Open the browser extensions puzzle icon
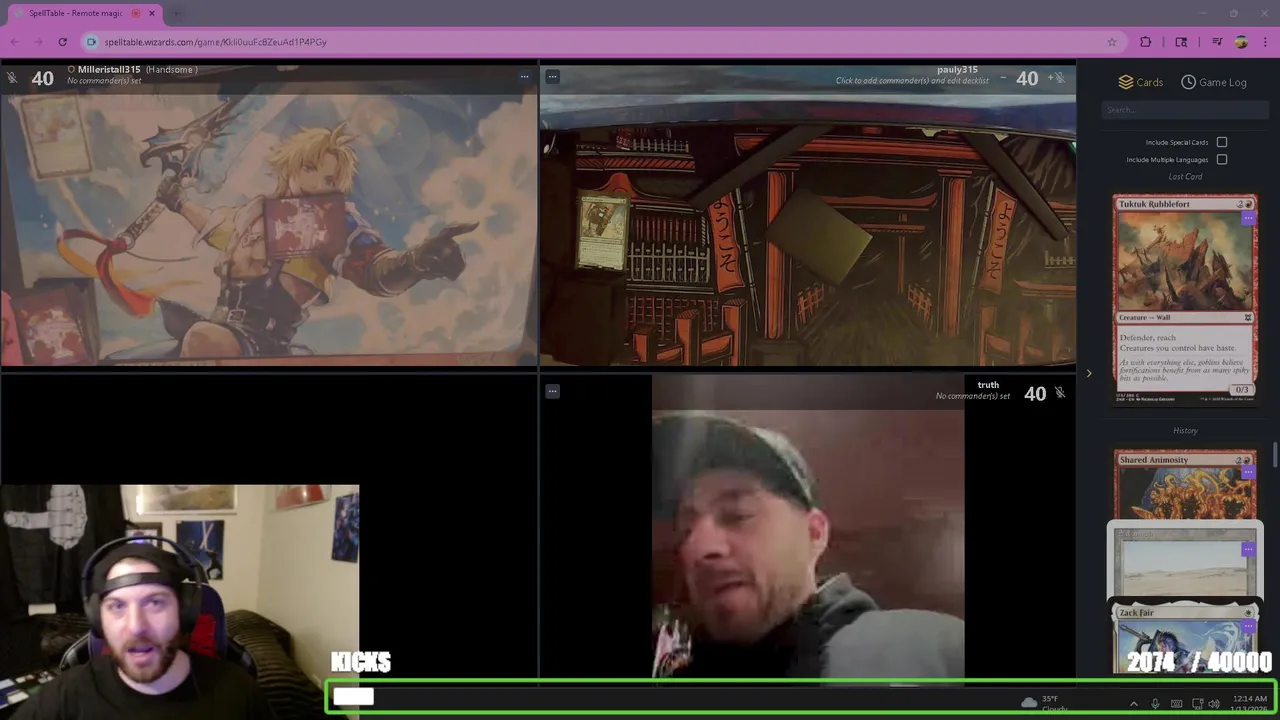 pyautogui.click(x=1145, y=42)
